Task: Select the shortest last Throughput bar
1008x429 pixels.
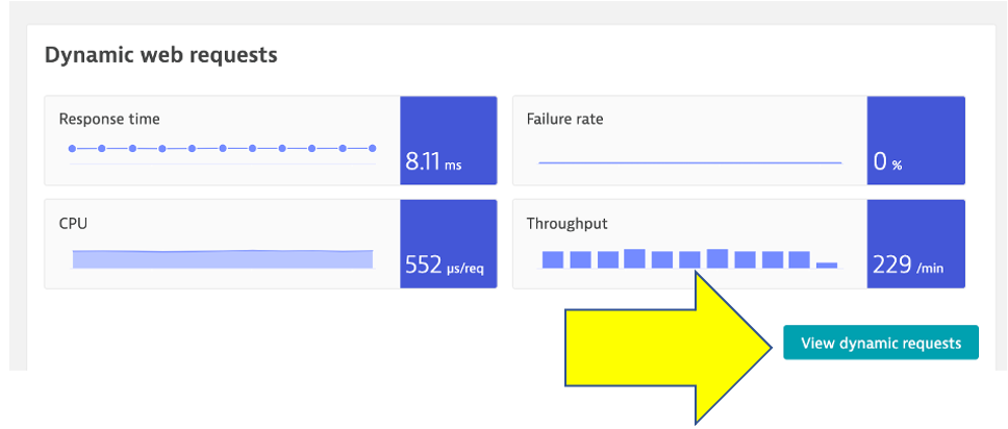Action: (x=826, y=265)
